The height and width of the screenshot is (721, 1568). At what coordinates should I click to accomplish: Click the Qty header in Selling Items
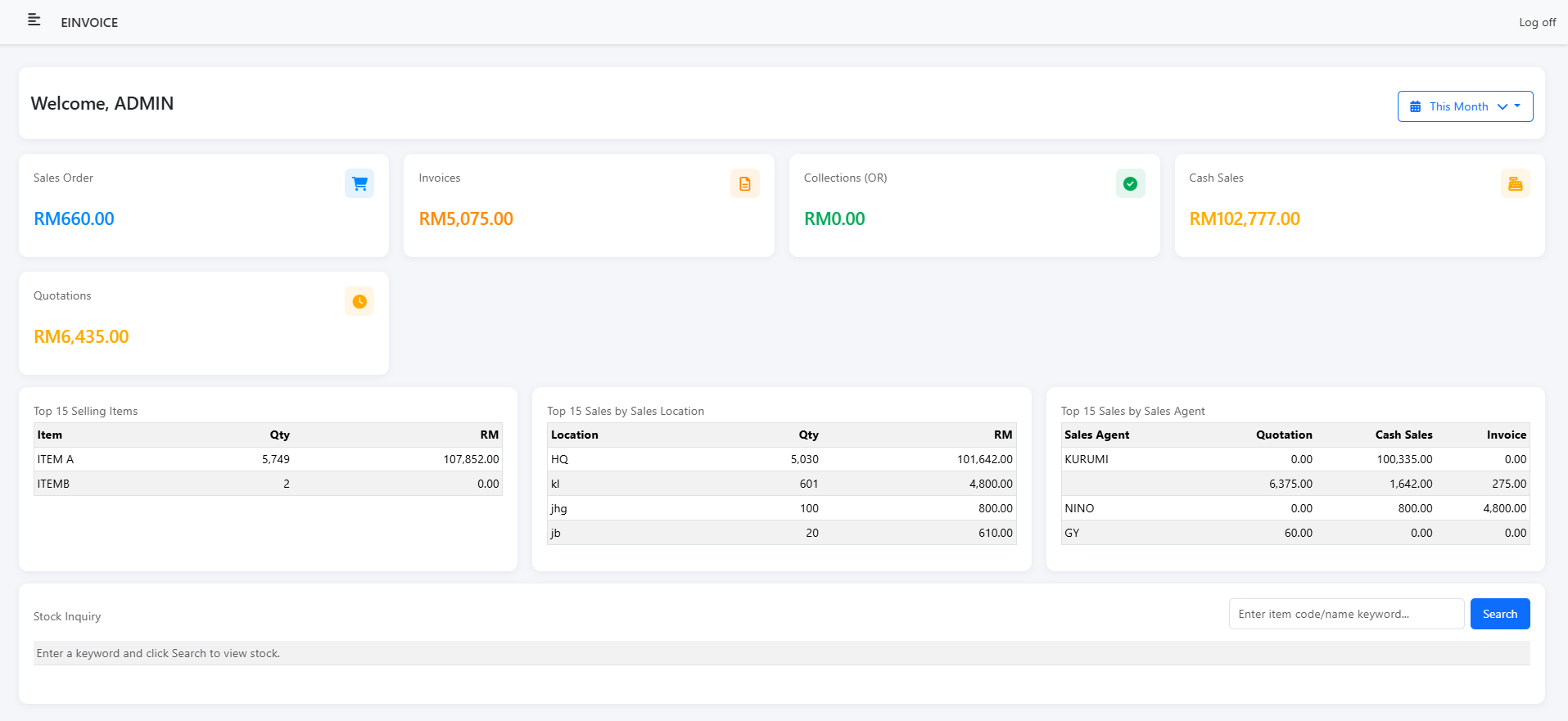coord(279,435)
